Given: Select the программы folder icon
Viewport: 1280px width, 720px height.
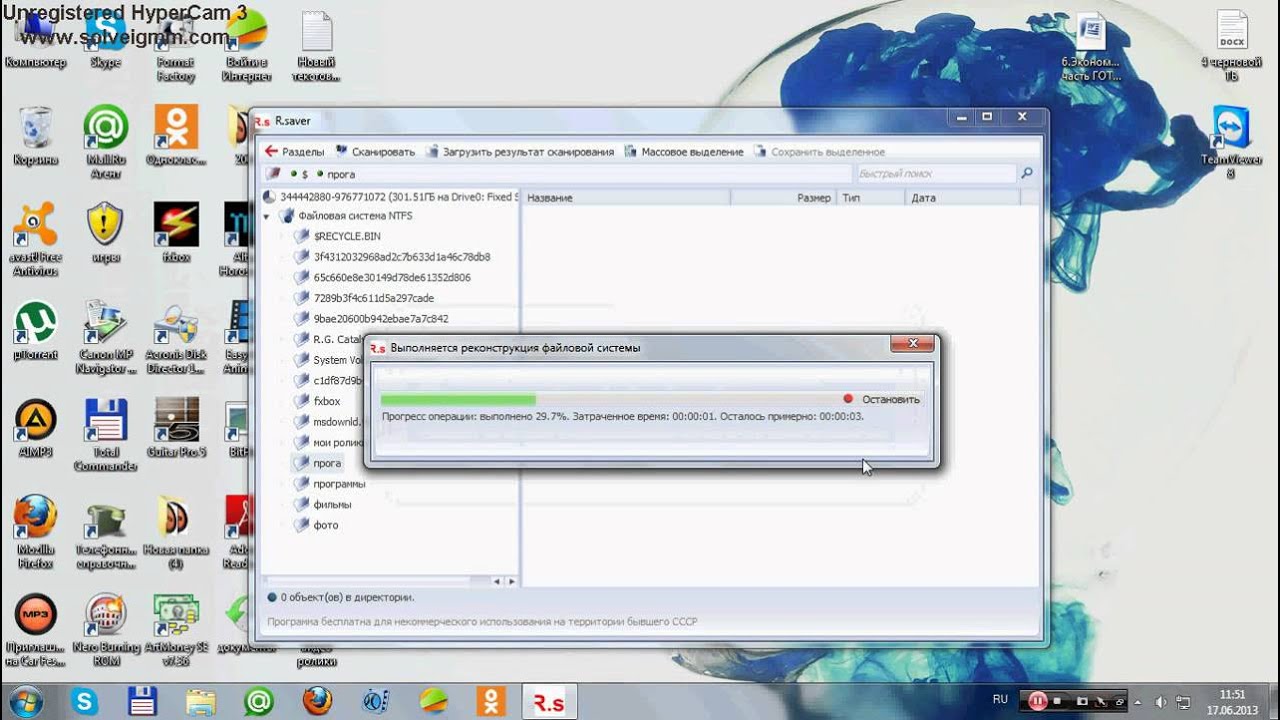Looking at the screenshot, I should (301, 484).
